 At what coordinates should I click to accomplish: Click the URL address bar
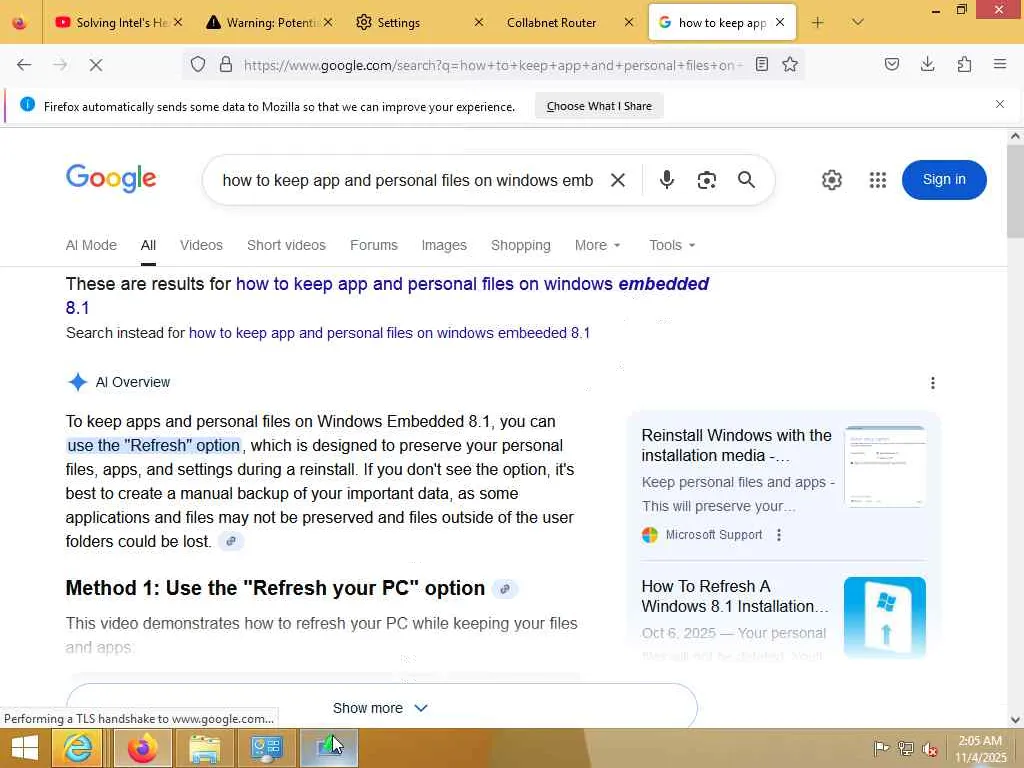tap(493, 65)
